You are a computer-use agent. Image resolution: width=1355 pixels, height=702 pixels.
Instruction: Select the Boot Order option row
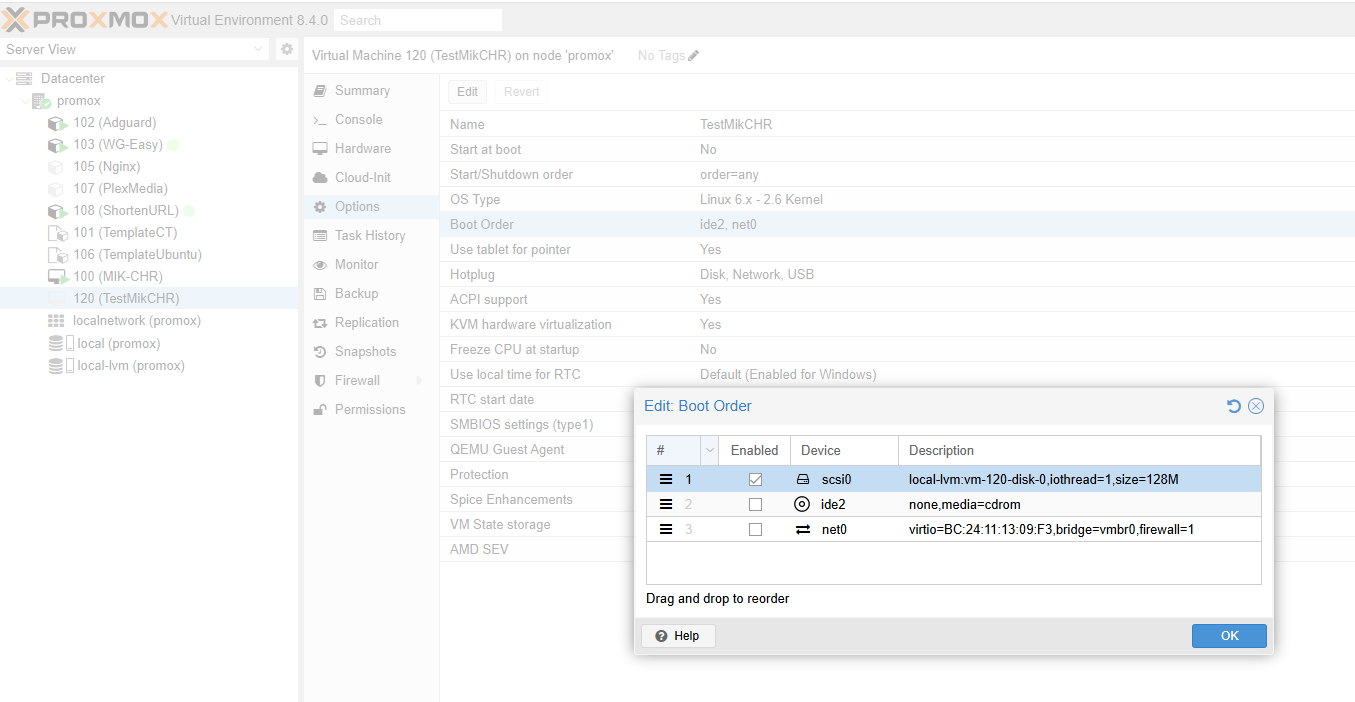[x=897, y=225]
